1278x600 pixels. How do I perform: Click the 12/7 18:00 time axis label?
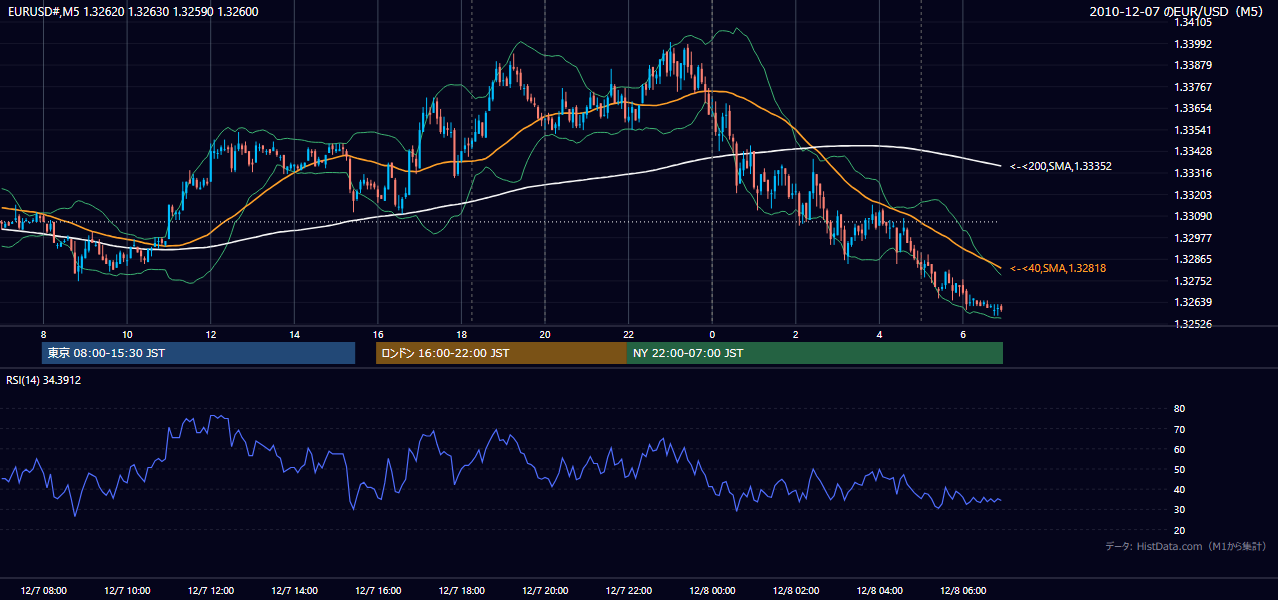tap(461, 591)
